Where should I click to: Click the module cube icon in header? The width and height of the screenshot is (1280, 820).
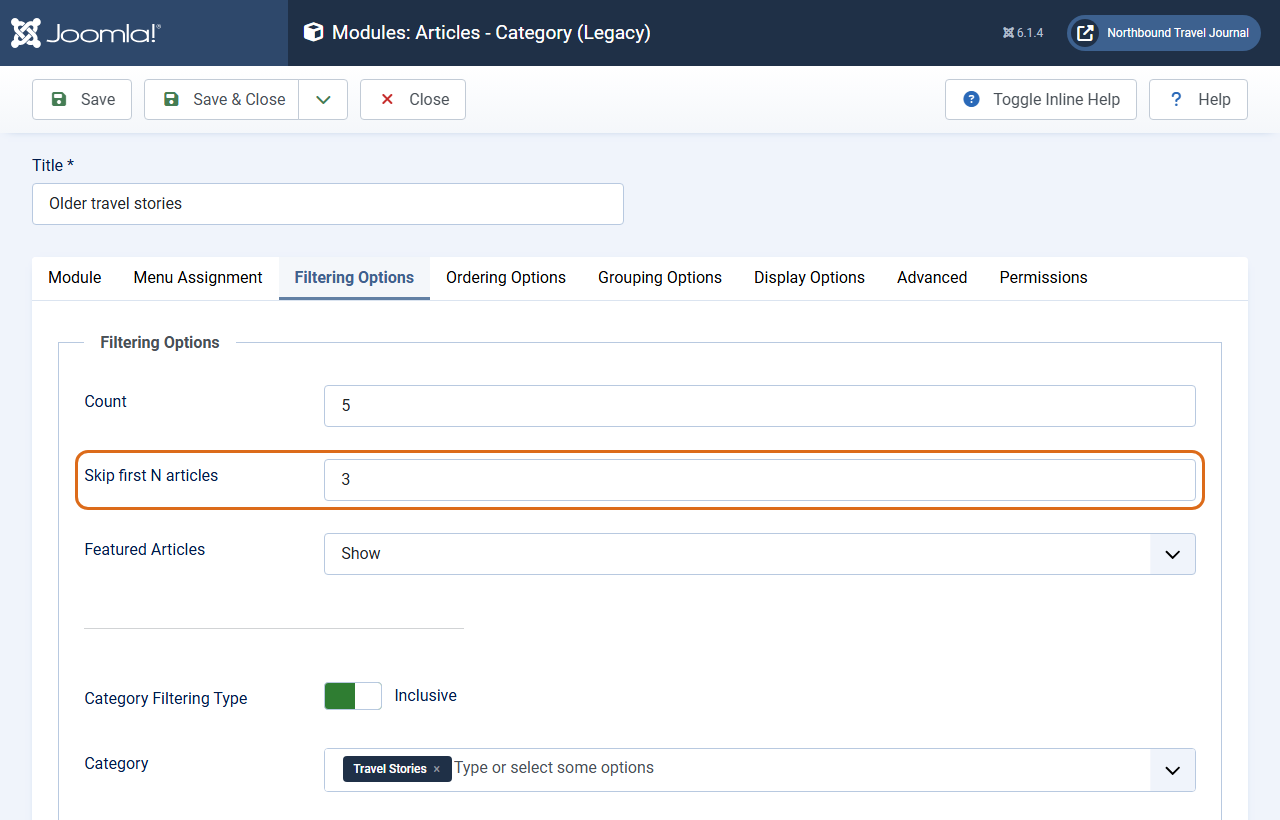(313, 33)
